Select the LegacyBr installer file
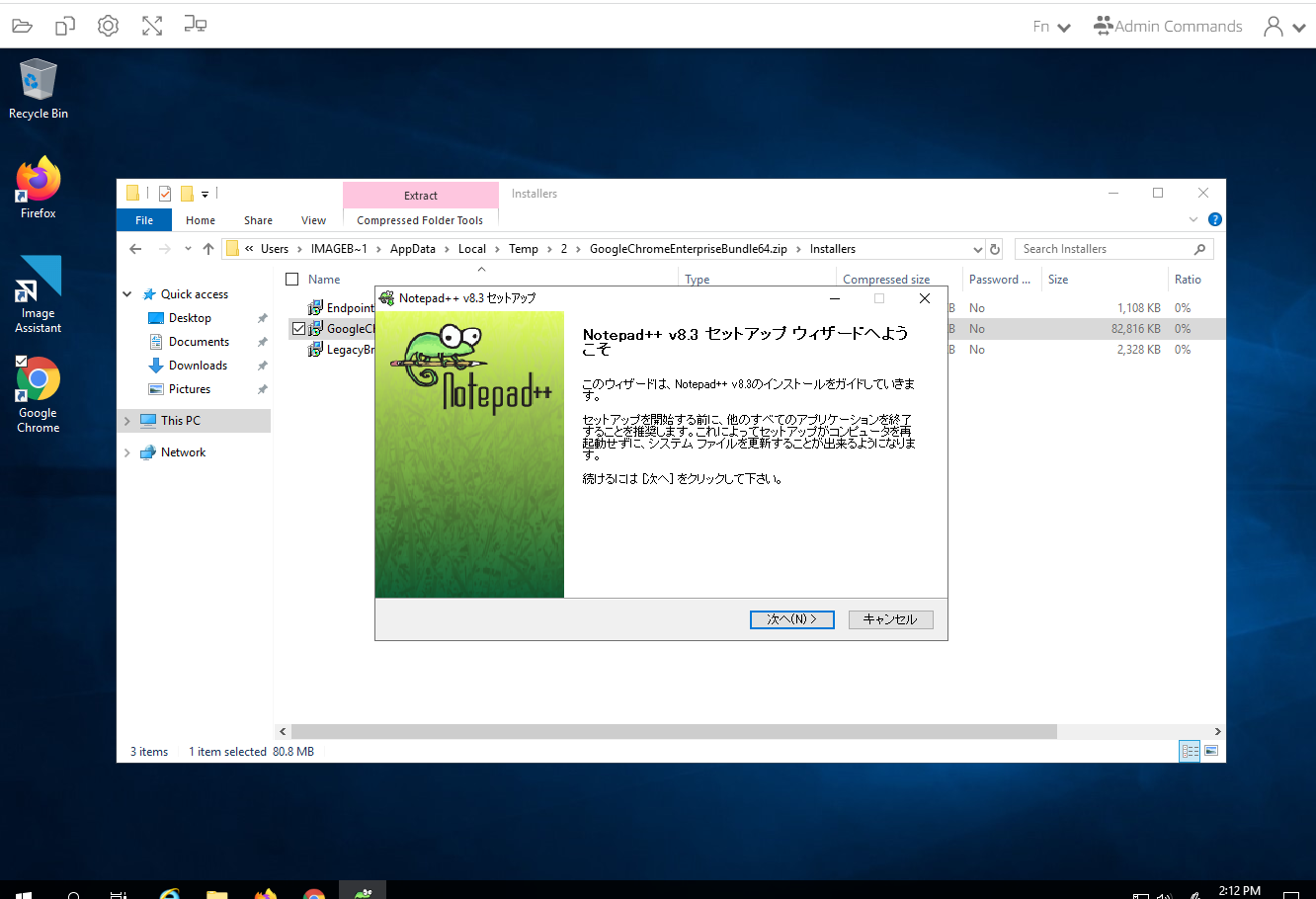1316x899 pixels. (x=341, y=350)
